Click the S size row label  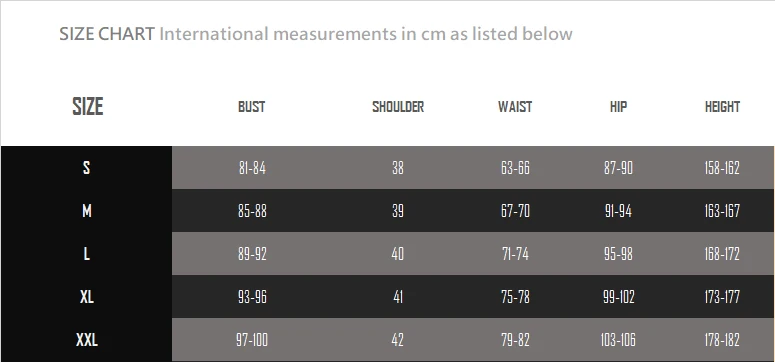(86, 168)
